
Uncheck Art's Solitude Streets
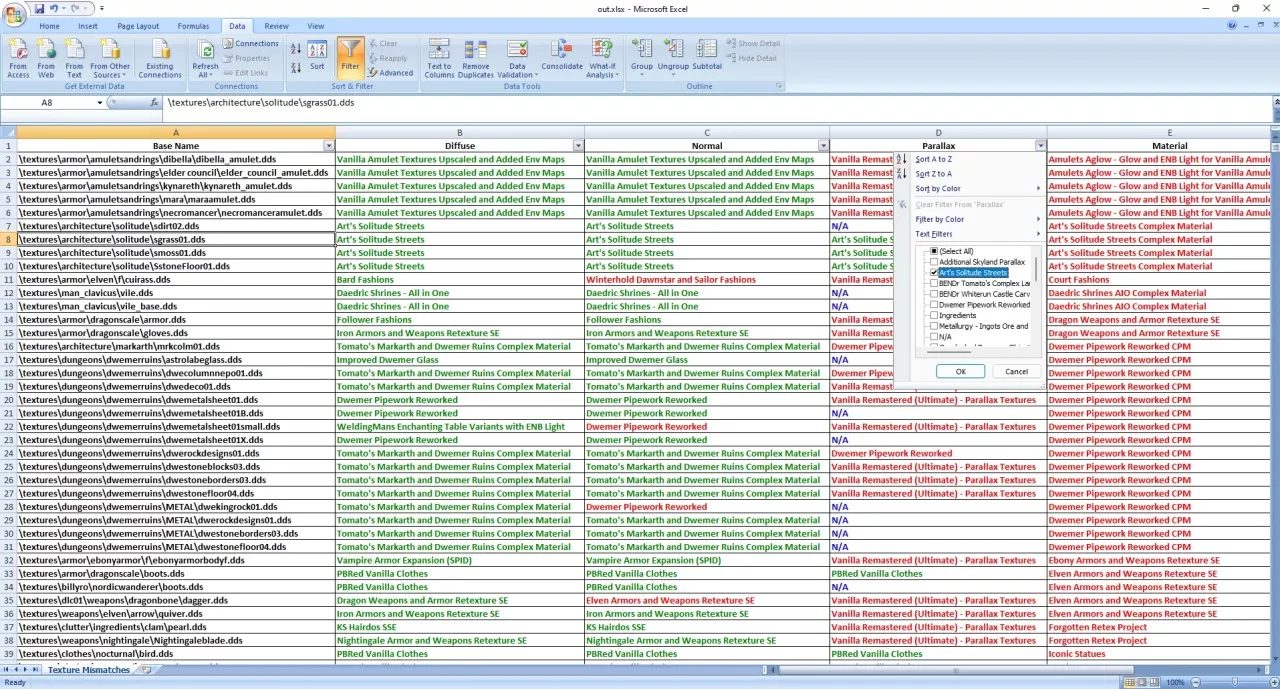pos(934,273)
